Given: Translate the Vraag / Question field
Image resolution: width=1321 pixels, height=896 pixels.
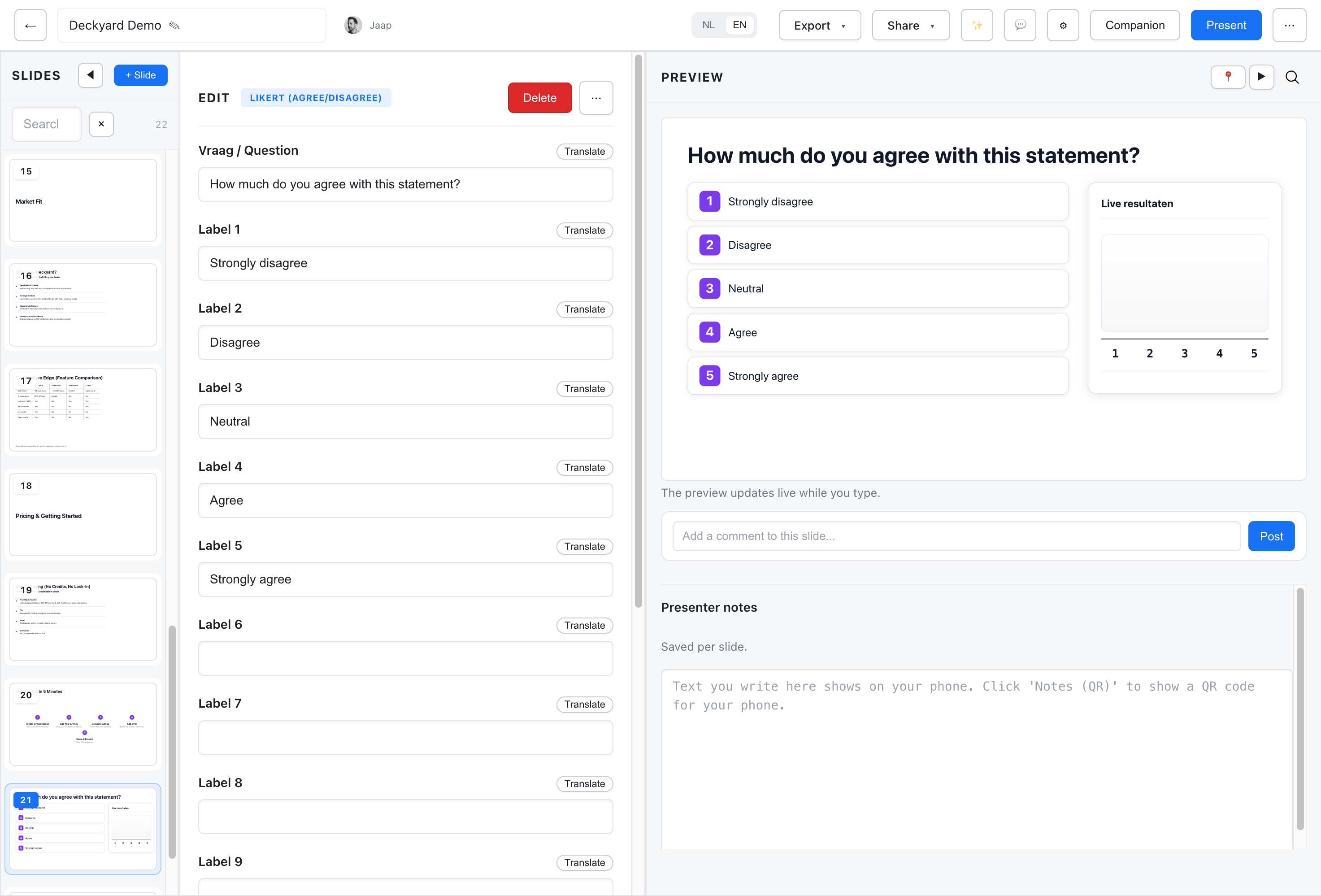Looking at the screenshot, I should (584, 151).
